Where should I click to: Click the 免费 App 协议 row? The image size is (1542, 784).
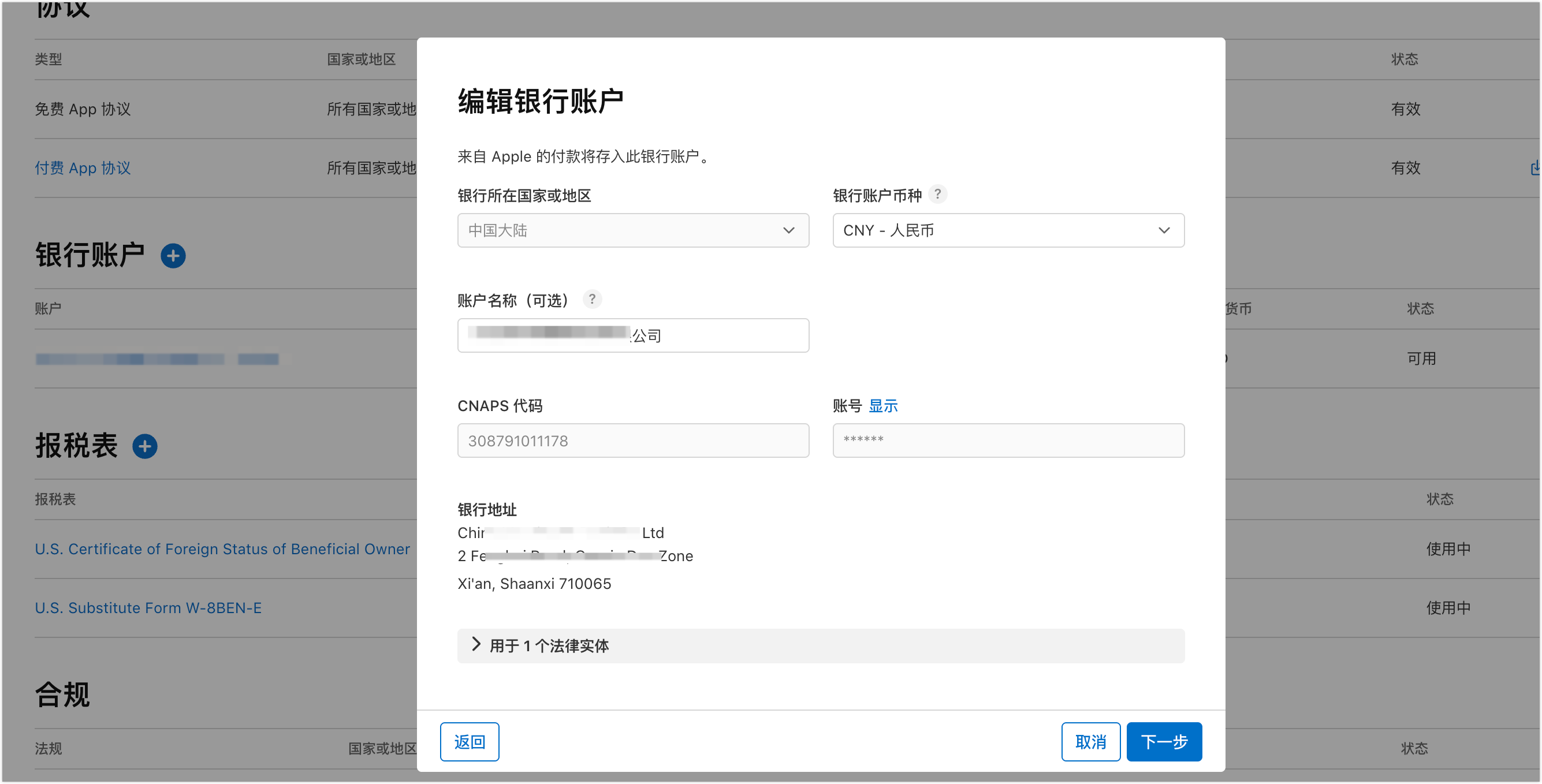(83, 109)
